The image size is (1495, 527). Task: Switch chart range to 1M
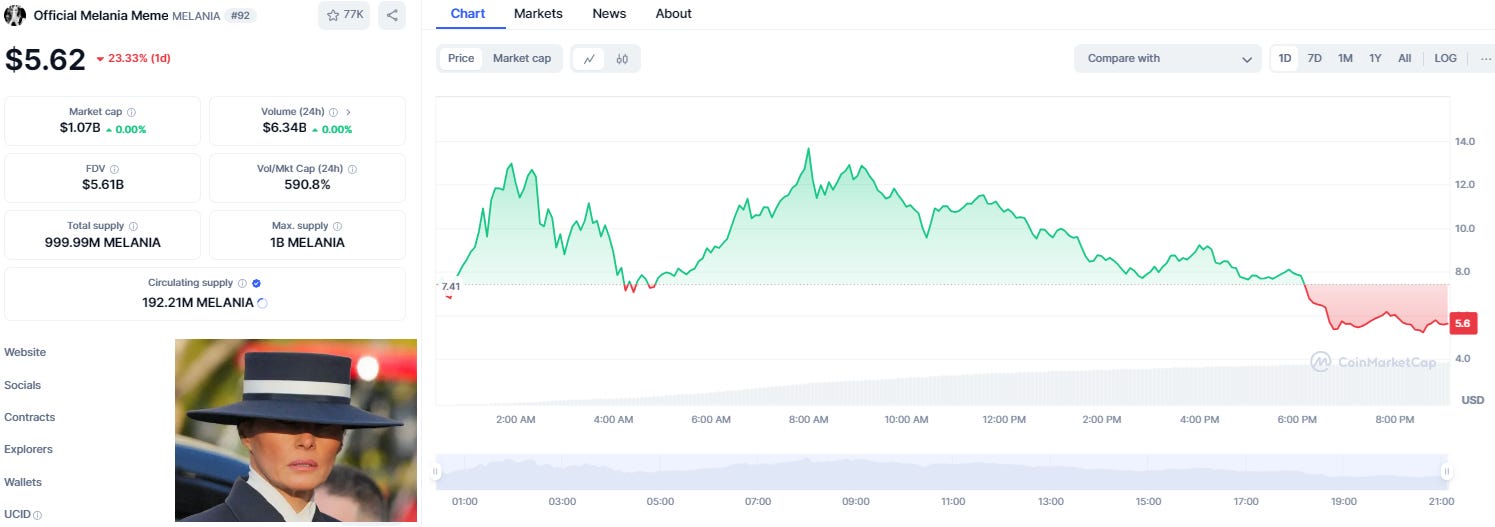[x=1345, y=58]
